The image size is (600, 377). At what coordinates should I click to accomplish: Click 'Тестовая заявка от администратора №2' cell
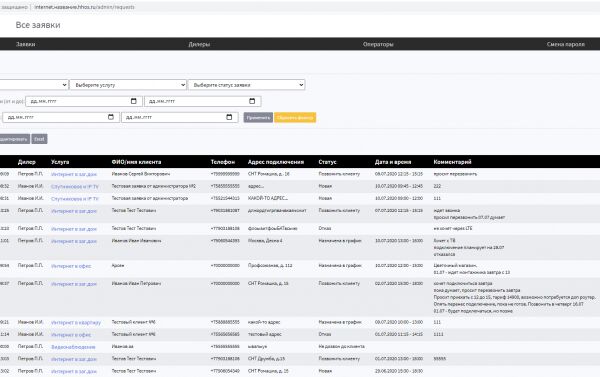click(153, 186)
